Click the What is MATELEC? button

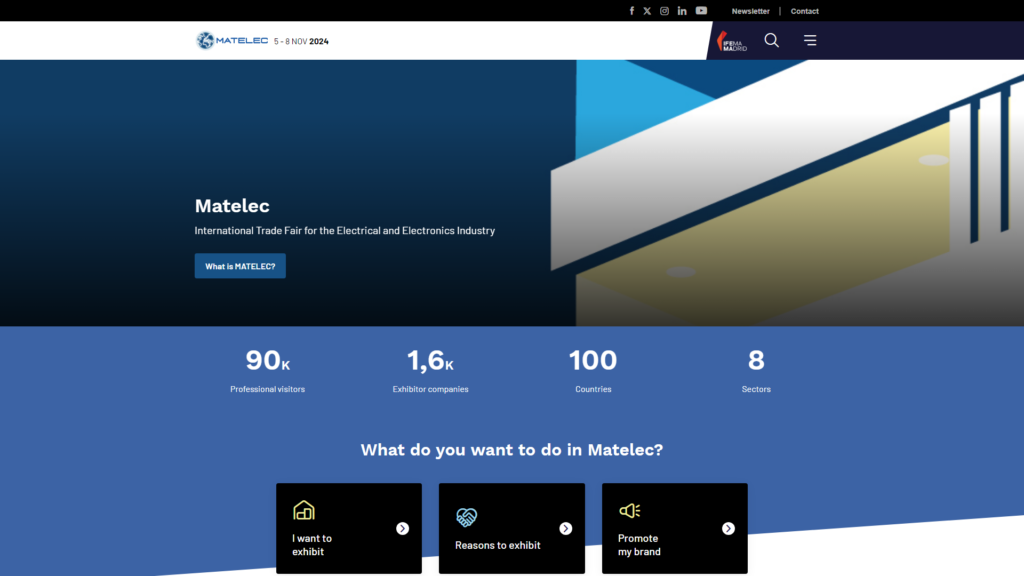(240, 266)
